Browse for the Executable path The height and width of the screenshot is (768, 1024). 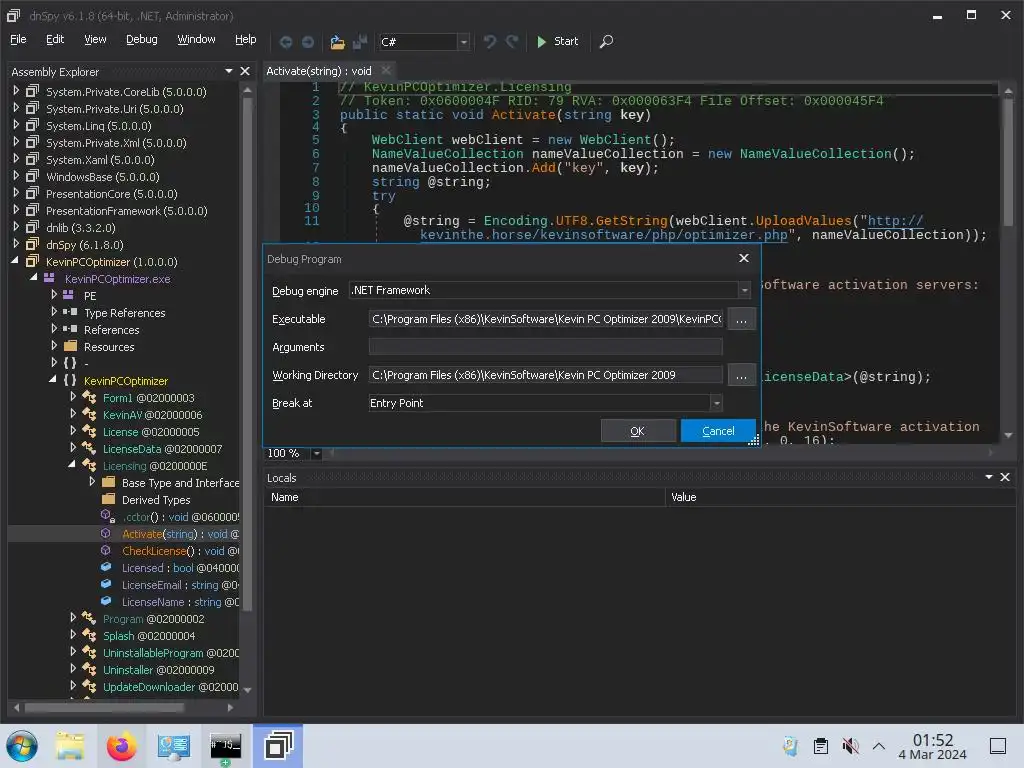coord(741,319)
